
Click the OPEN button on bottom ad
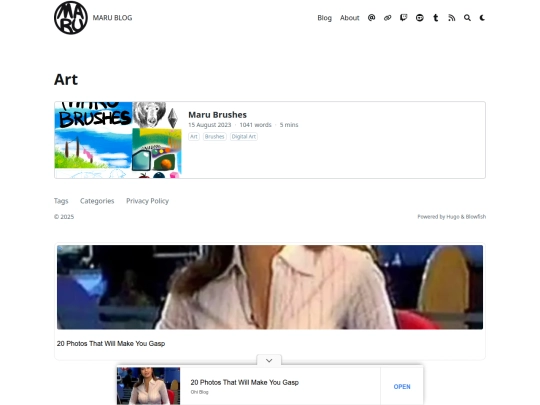(x=402, y=387)
